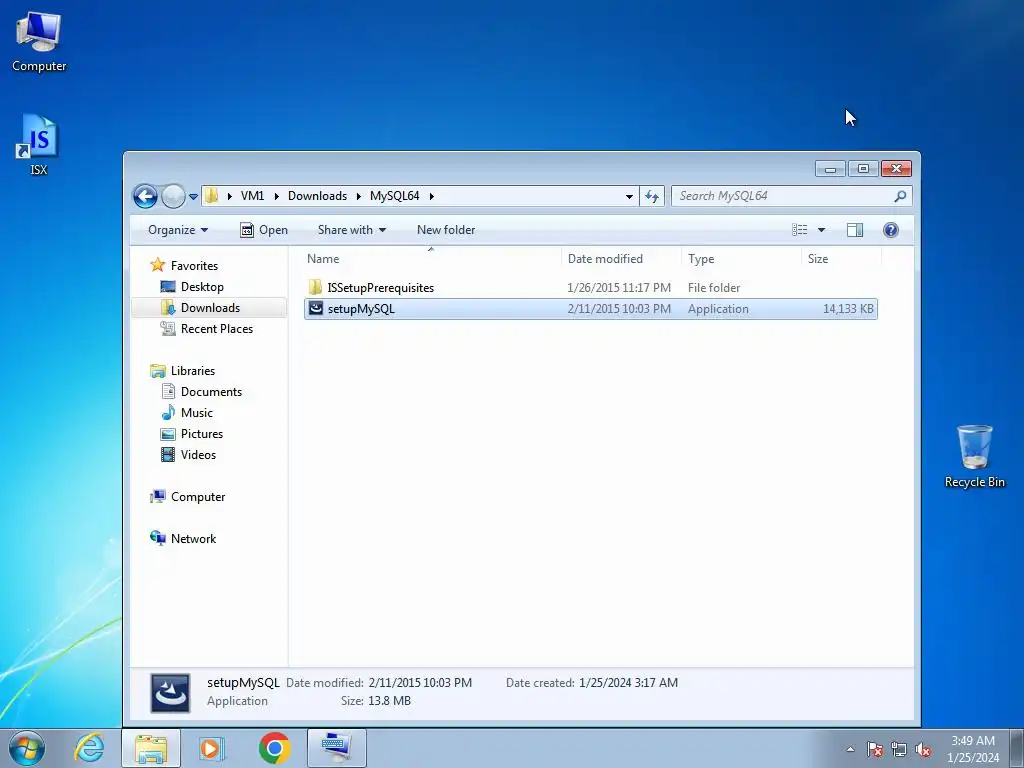Screen dimensions: 1024x768
Task: Click the setupMySQL thumbnail in details pane
Action: pos(170,693)
